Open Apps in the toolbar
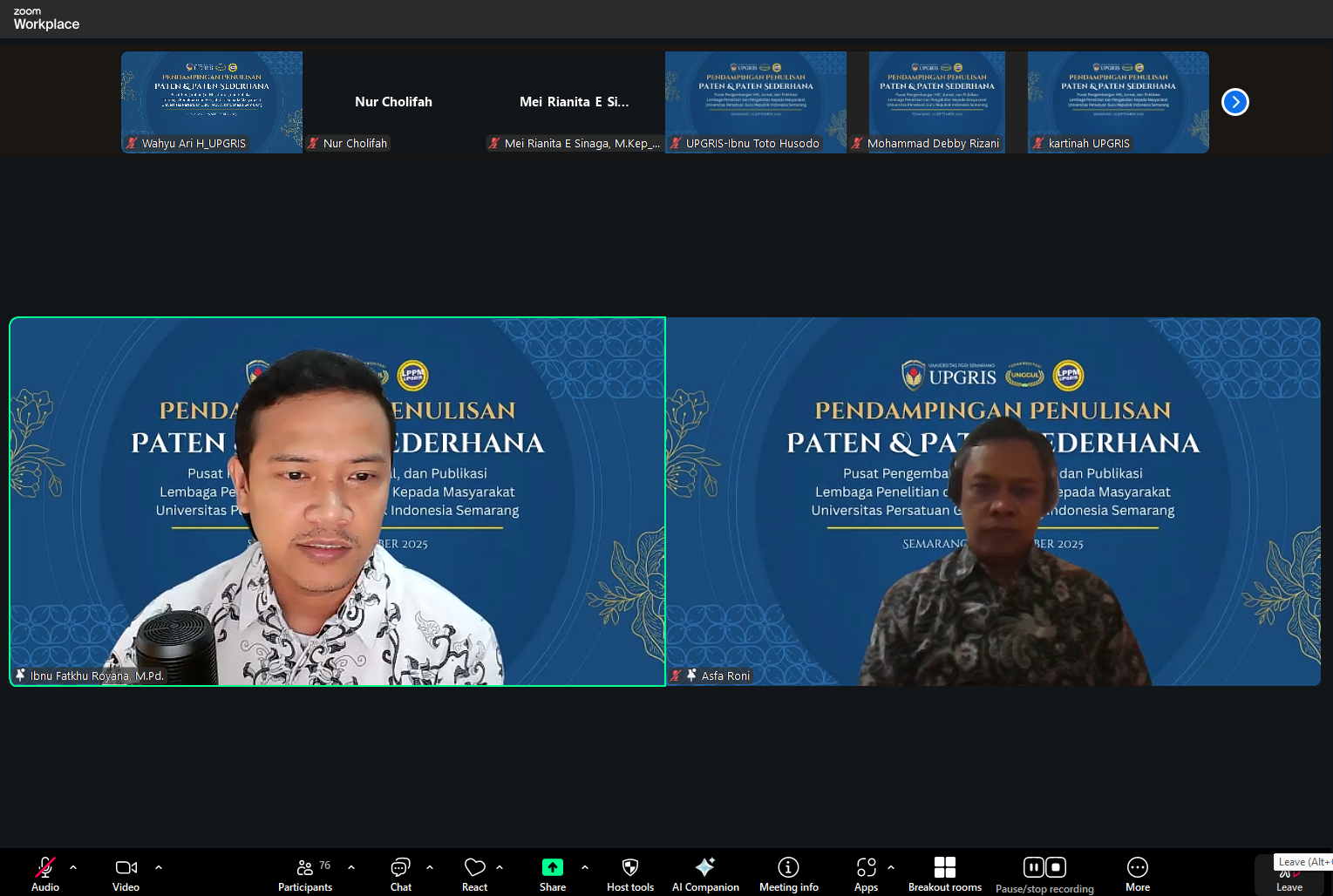Image resolution: width=1333 pixels, height=896 pixels. coord(866,874)
